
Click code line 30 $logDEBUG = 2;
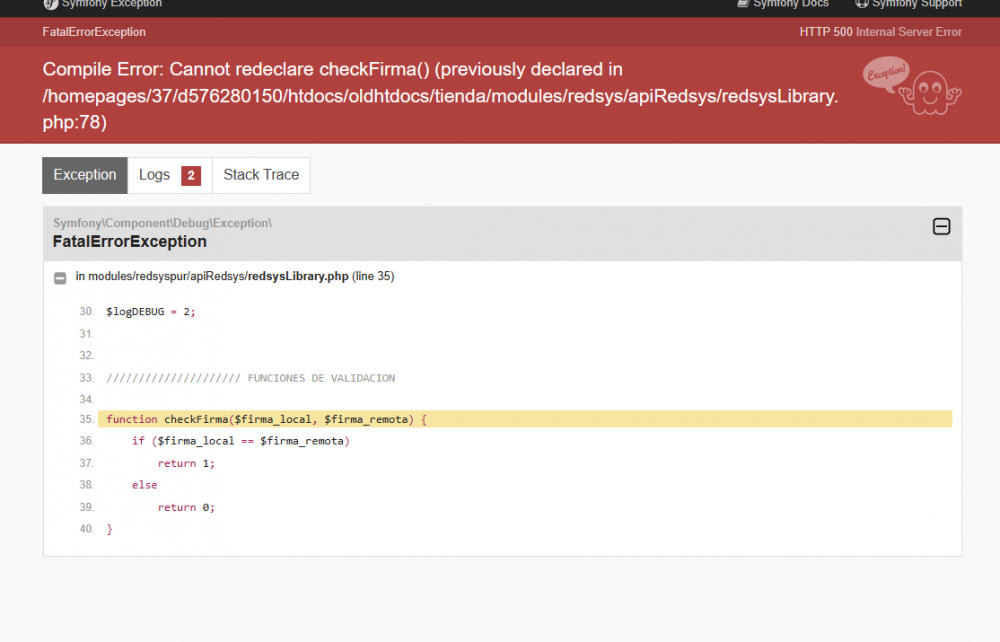click(x=151, y=312)
